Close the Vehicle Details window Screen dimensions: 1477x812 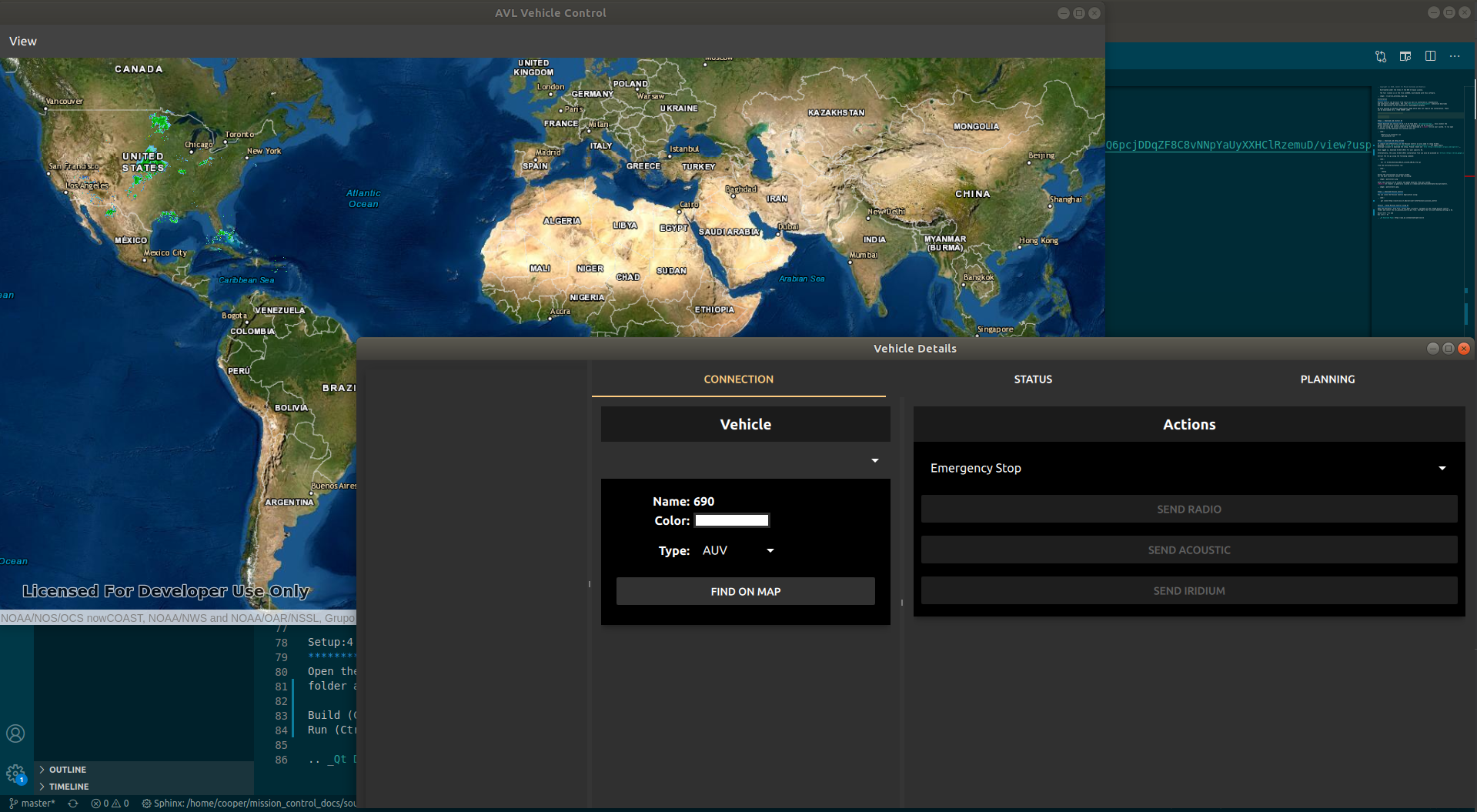tap(1464, 349)
